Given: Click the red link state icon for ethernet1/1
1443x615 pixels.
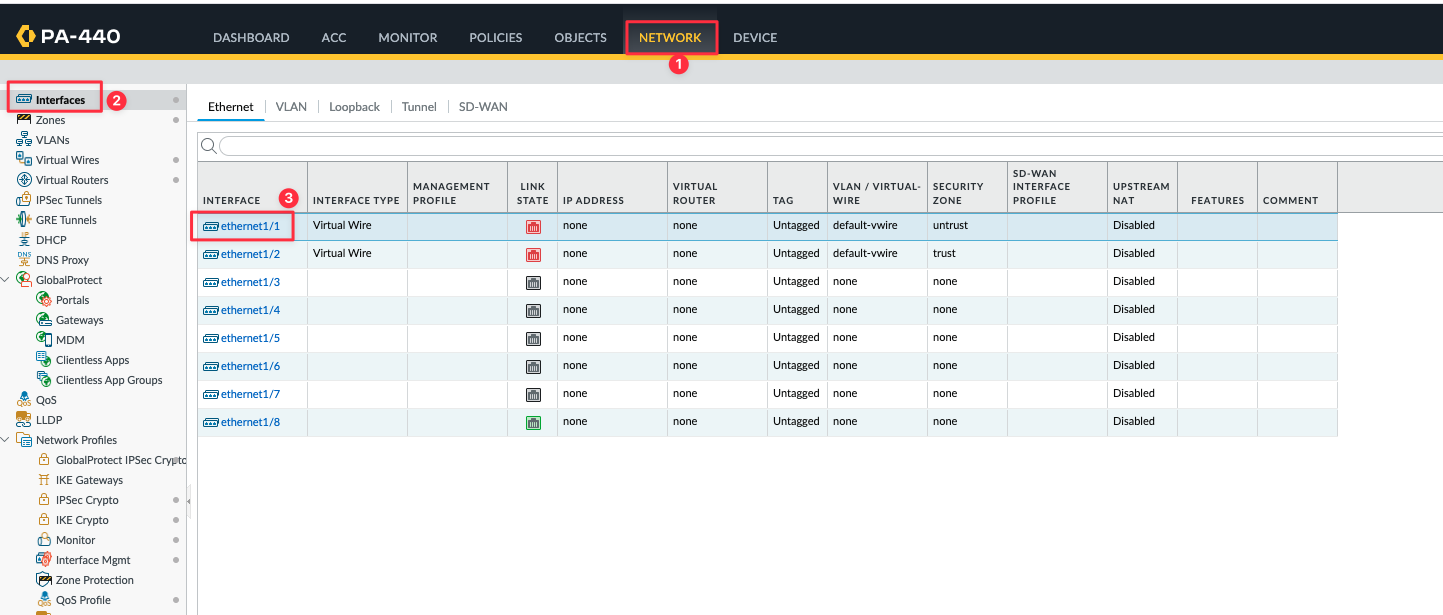Looking at the screenshot, I should click(x=533, y=227).
